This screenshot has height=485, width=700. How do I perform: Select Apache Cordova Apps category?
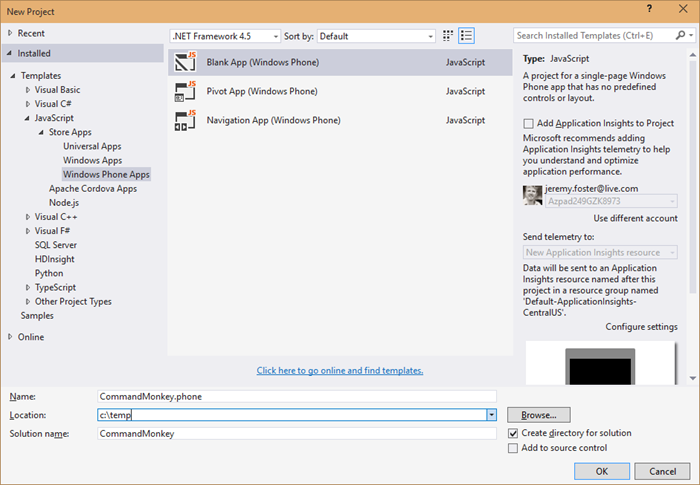point(92,188)
